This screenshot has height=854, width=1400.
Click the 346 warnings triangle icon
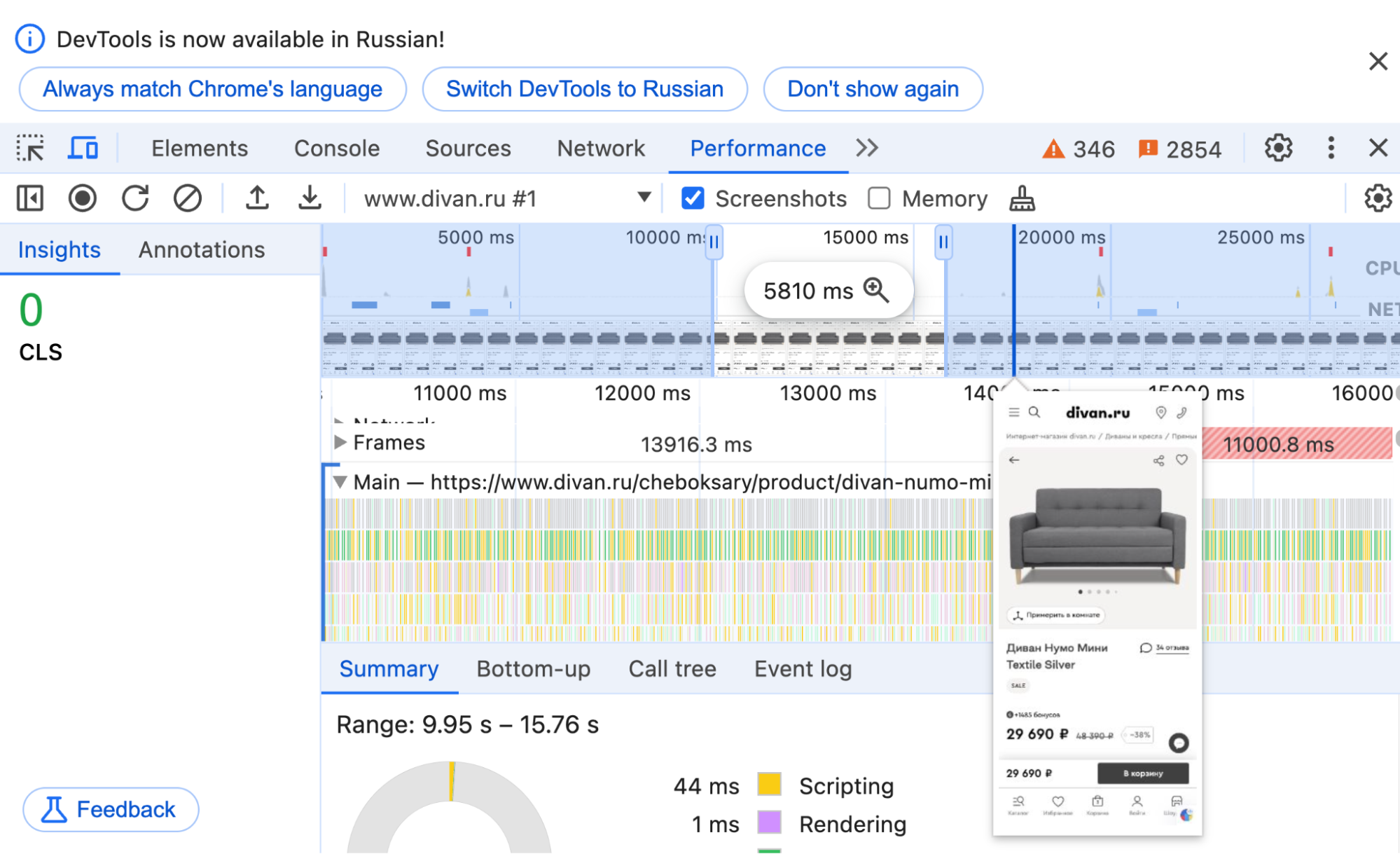(x=1053, y=149)
